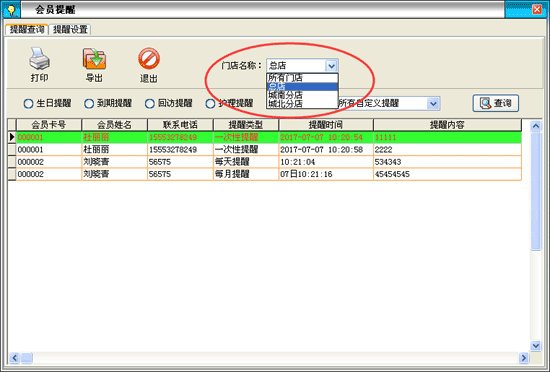Choose 城南分店 from the store list
Screen dimensions: 550x372
pos(302,95)
